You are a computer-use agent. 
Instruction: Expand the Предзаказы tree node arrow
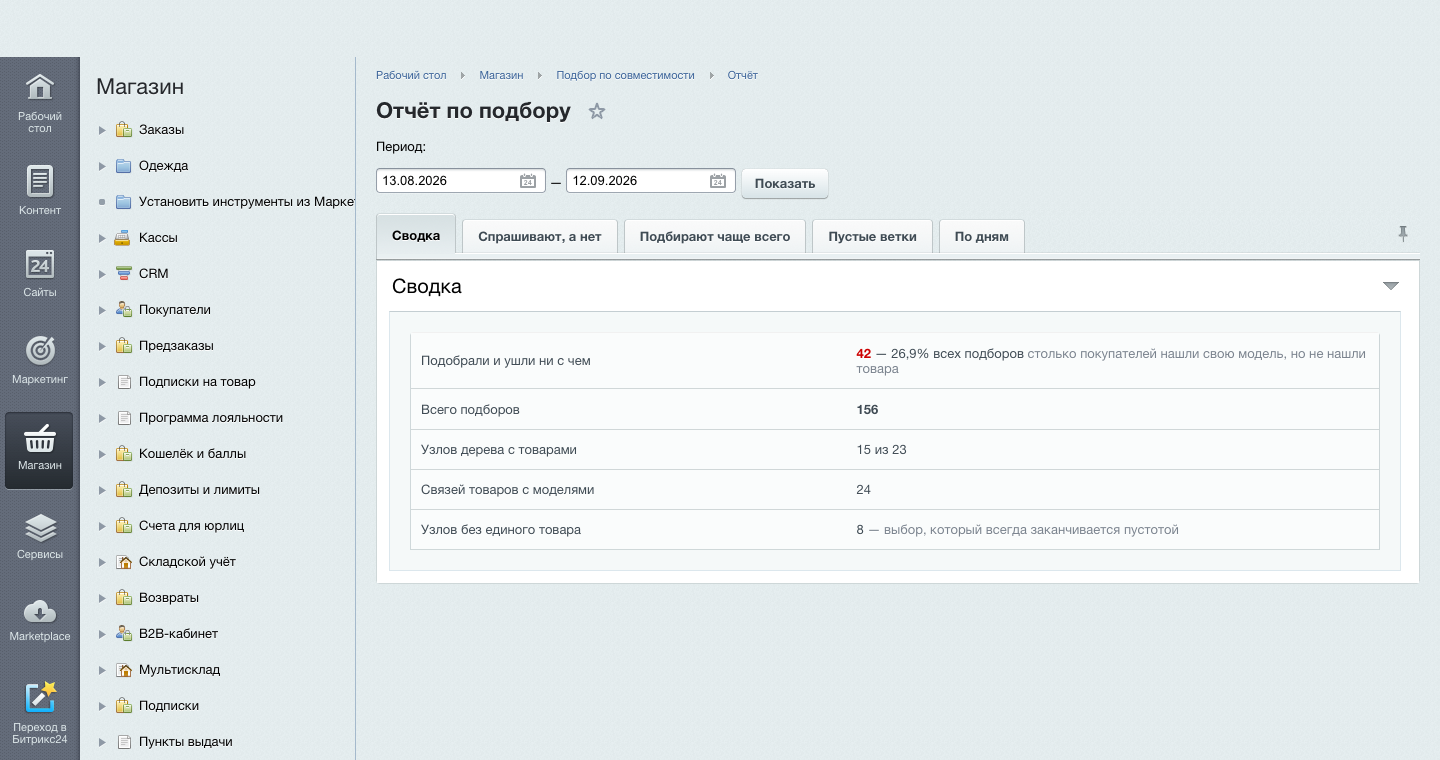click(x=102, y=346)
